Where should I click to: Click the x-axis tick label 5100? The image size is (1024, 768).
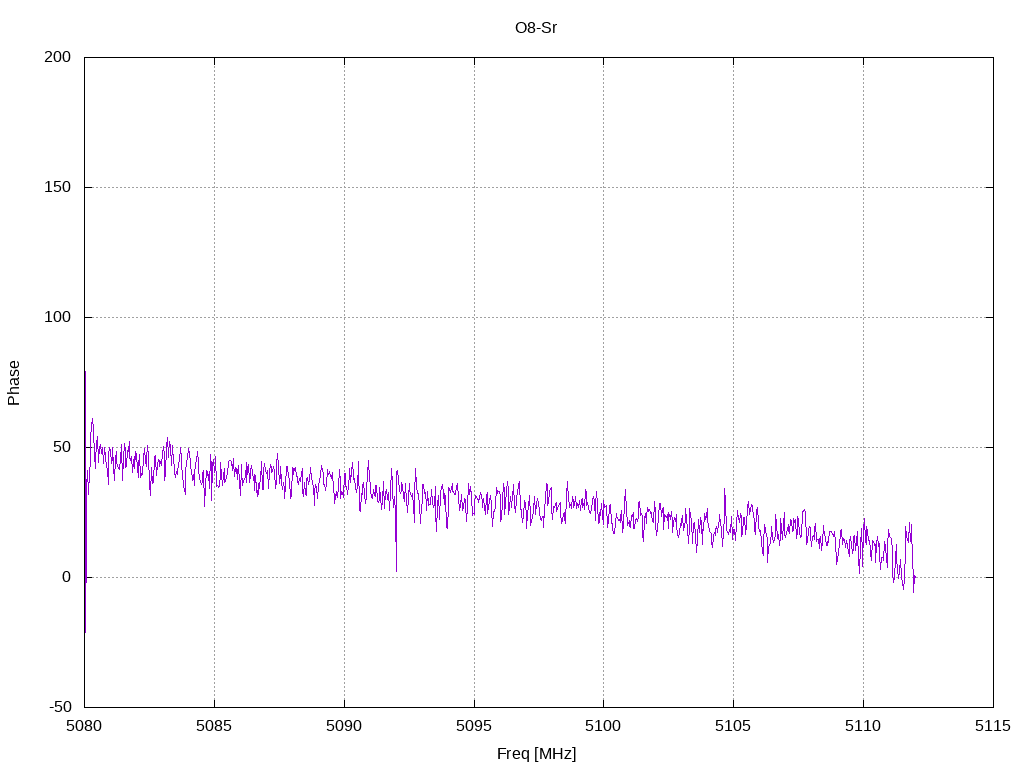coord(603,726)
